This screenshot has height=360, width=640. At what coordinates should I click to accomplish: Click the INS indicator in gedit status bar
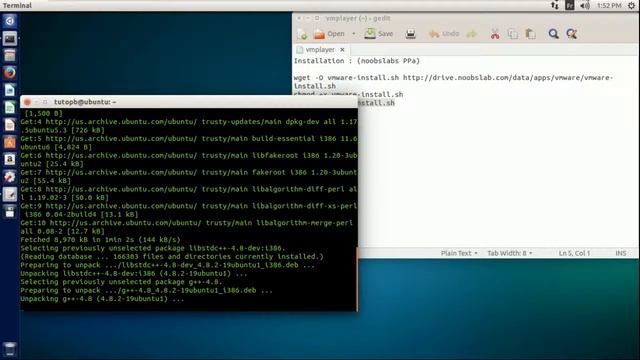click(621, 253)
